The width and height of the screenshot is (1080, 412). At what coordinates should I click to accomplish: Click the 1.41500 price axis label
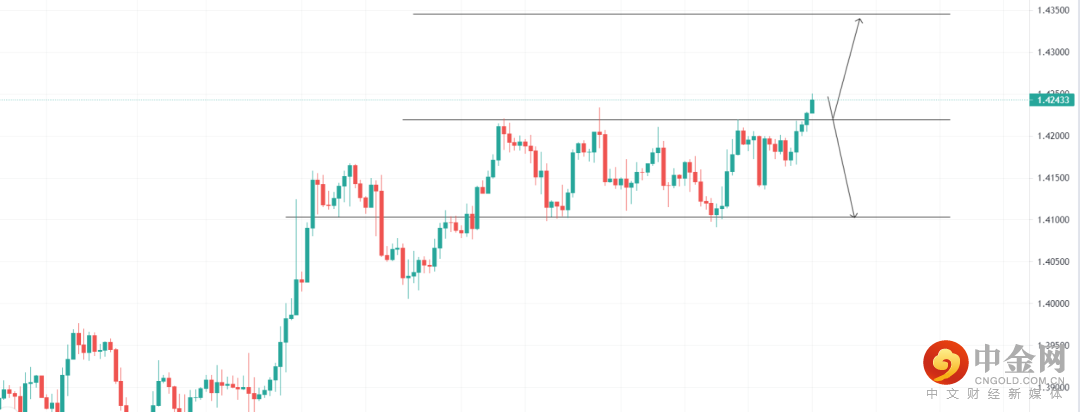[x=1052, y=178]
